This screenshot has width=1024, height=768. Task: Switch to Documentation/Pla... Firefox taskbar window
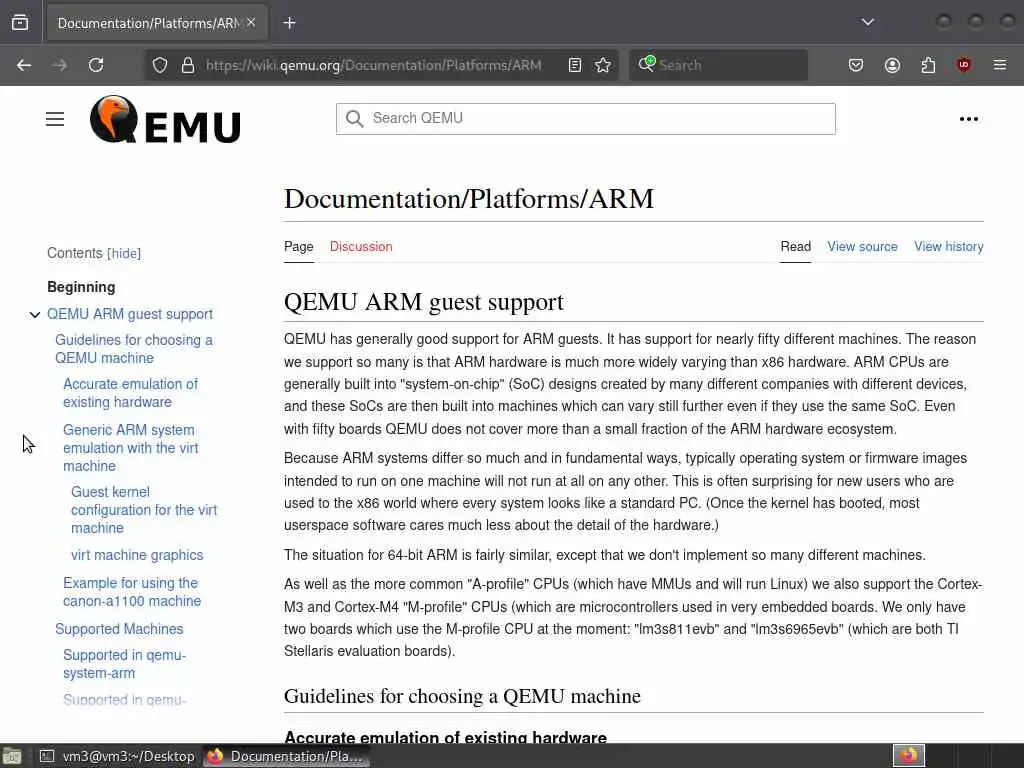285,756
